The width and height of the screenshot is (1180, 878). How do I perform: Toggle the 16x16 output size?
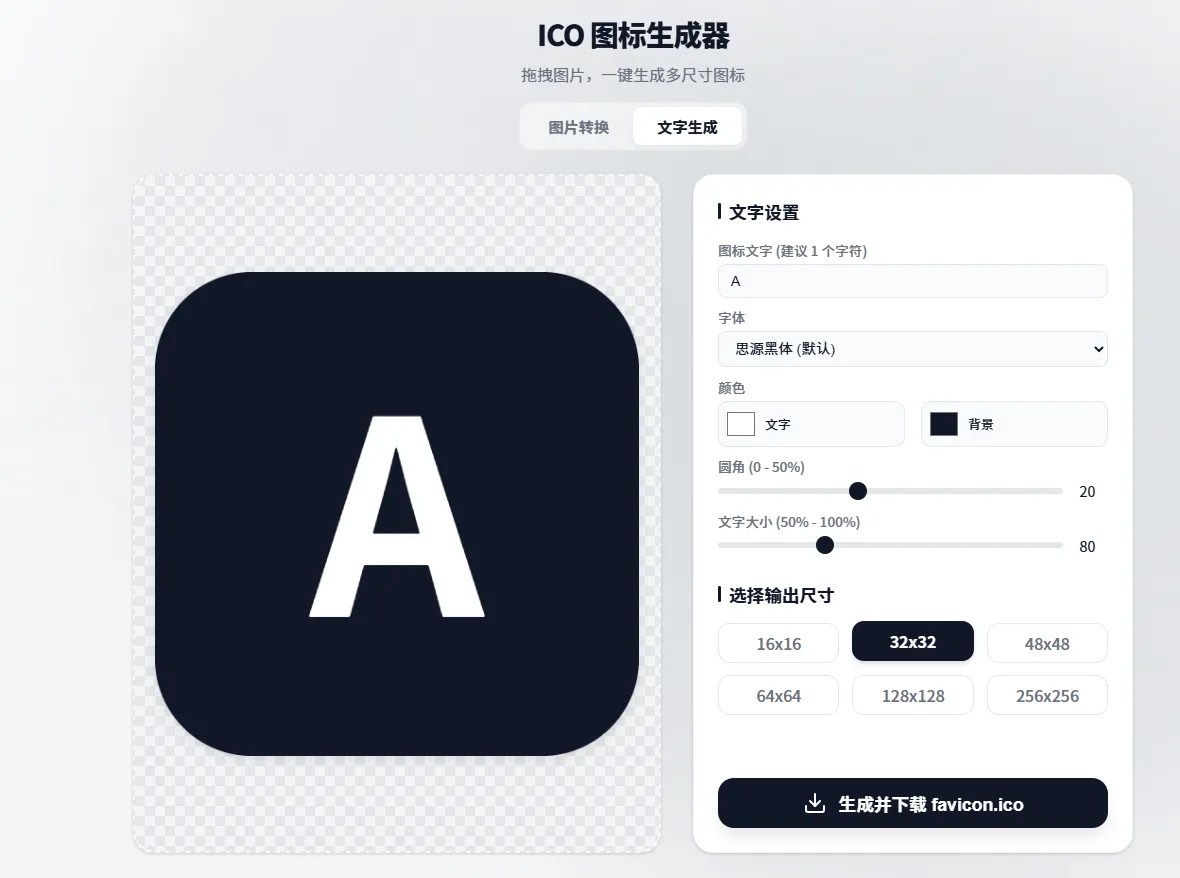tap(778, 643)
